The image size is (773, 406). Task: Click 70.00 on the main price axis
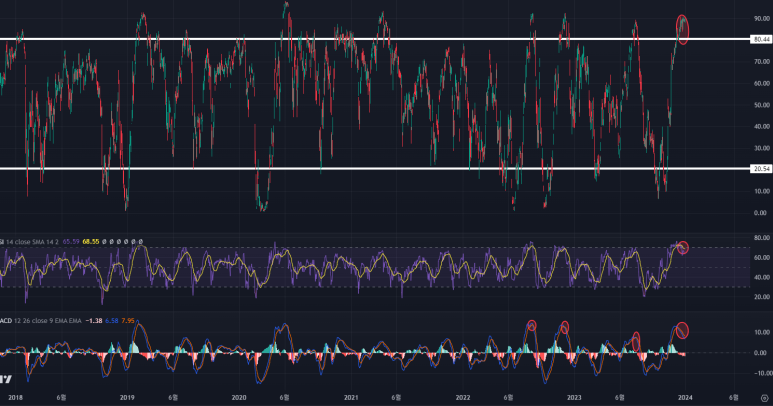(x=761, y=62)
